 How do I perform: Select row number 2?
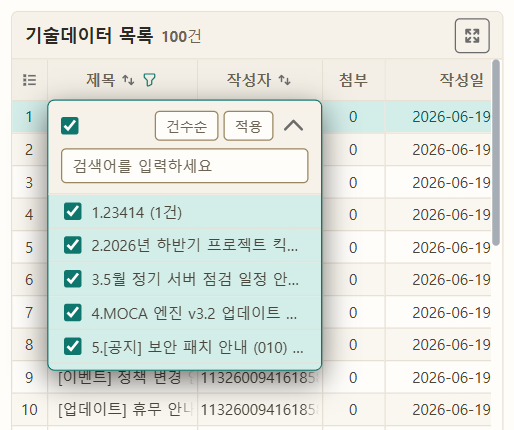pyautogui.click(x=29, y=150)
